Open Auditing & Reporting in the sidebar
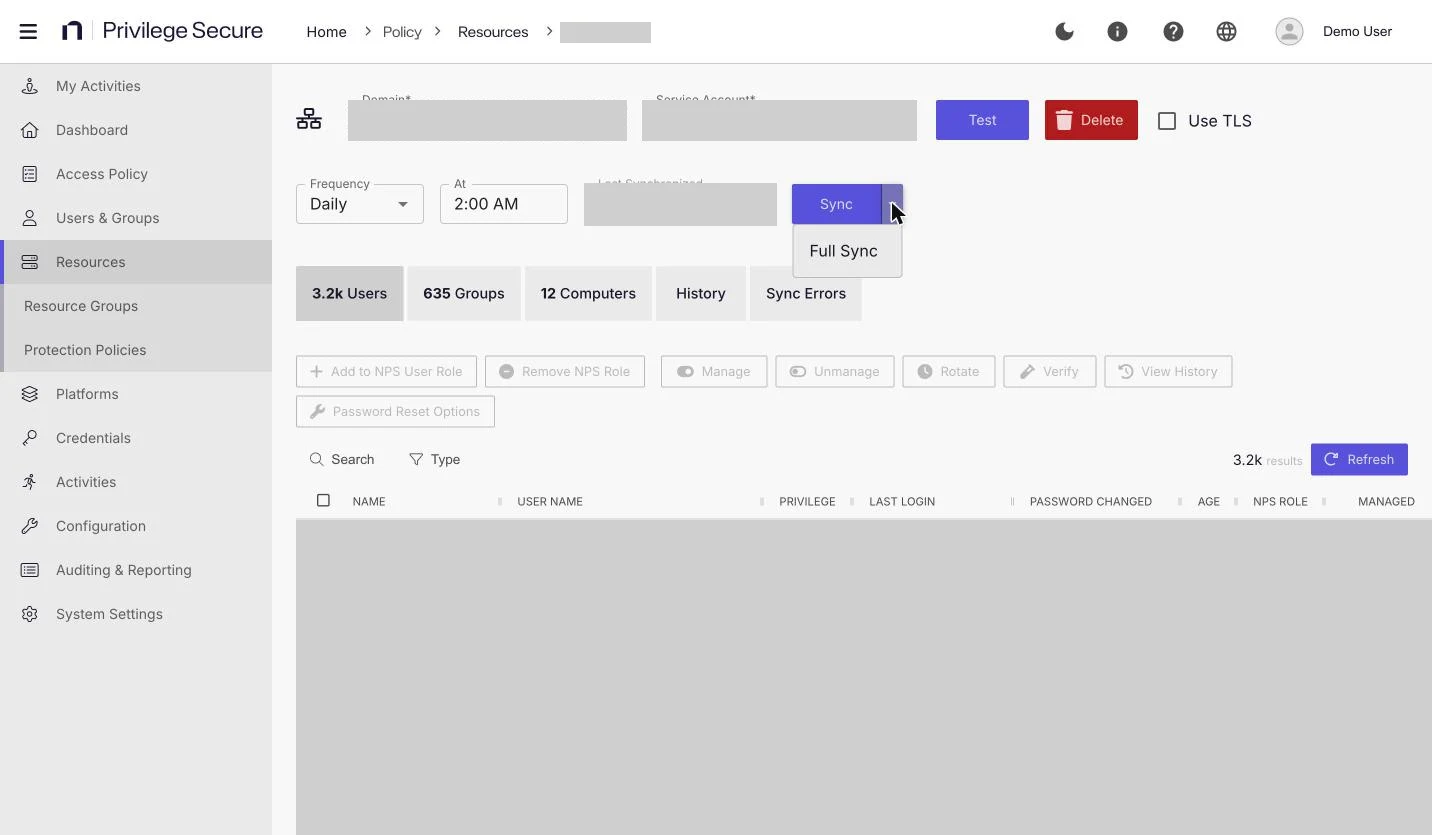 pyautogui.click(x=136, y=570)
